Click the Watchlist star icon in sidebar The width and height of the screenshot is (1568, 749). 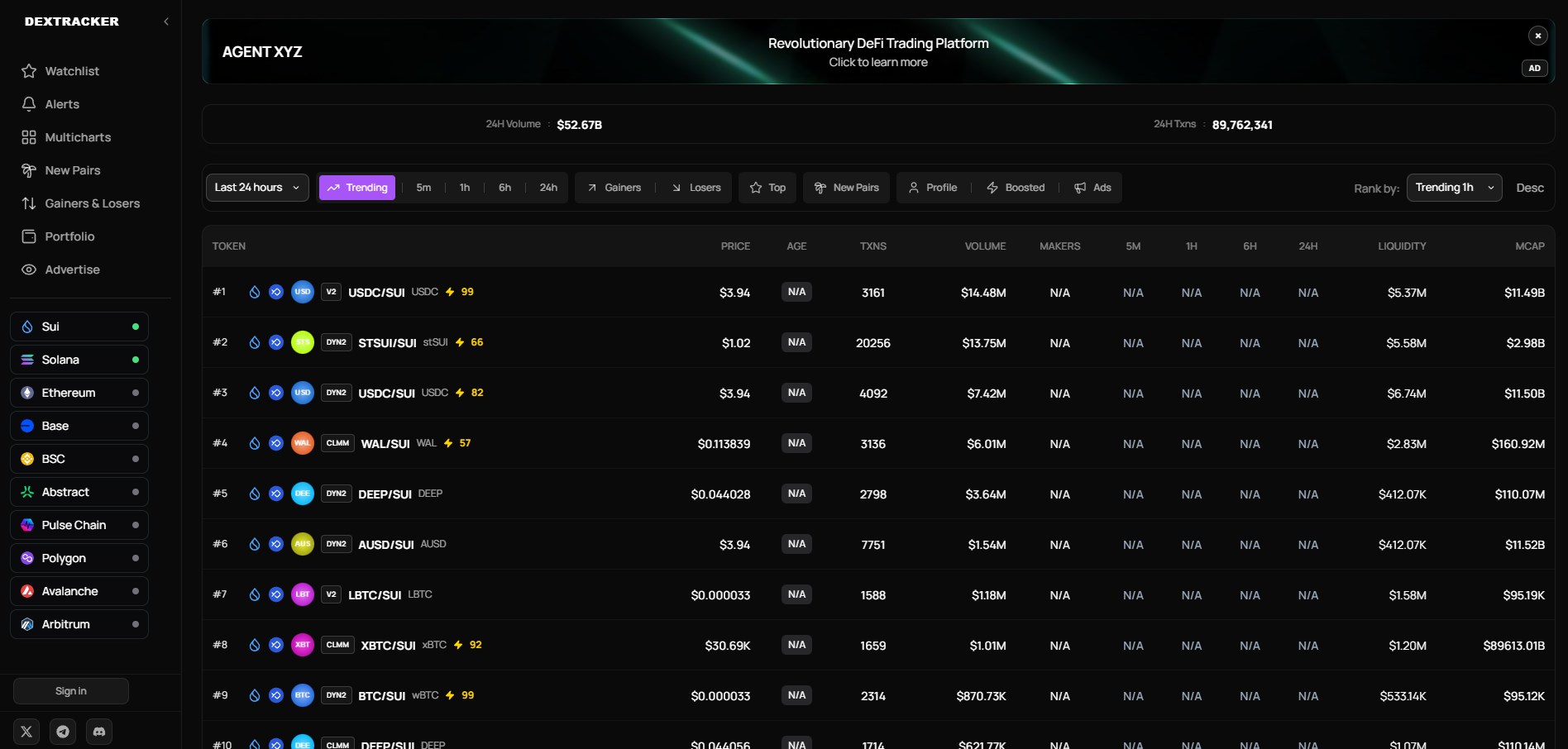[x=29, y=71]
